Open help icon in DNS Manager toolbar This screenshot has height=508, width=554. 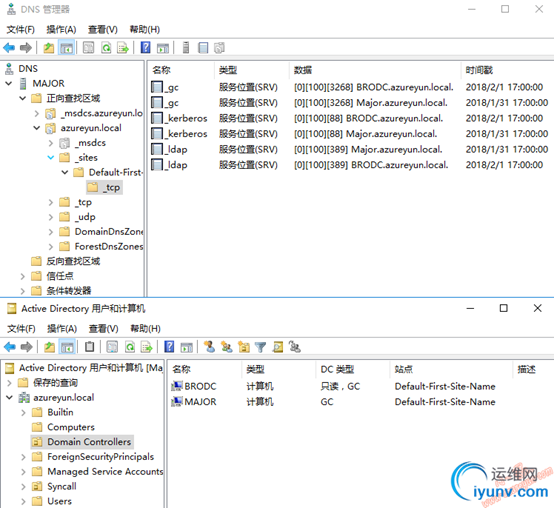[x=146, y=48]
